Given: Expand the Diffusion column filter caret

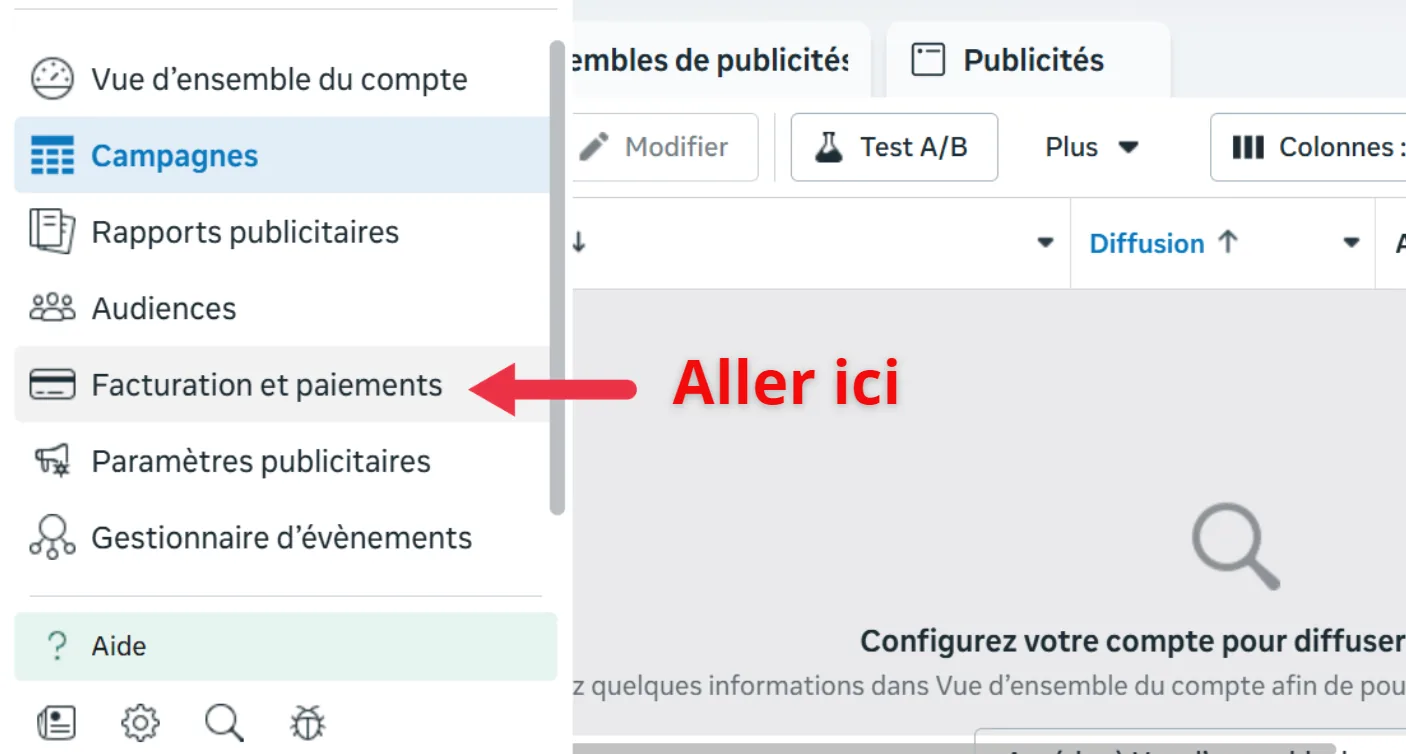Looking at the screenshot, I should pos(1352,243).
